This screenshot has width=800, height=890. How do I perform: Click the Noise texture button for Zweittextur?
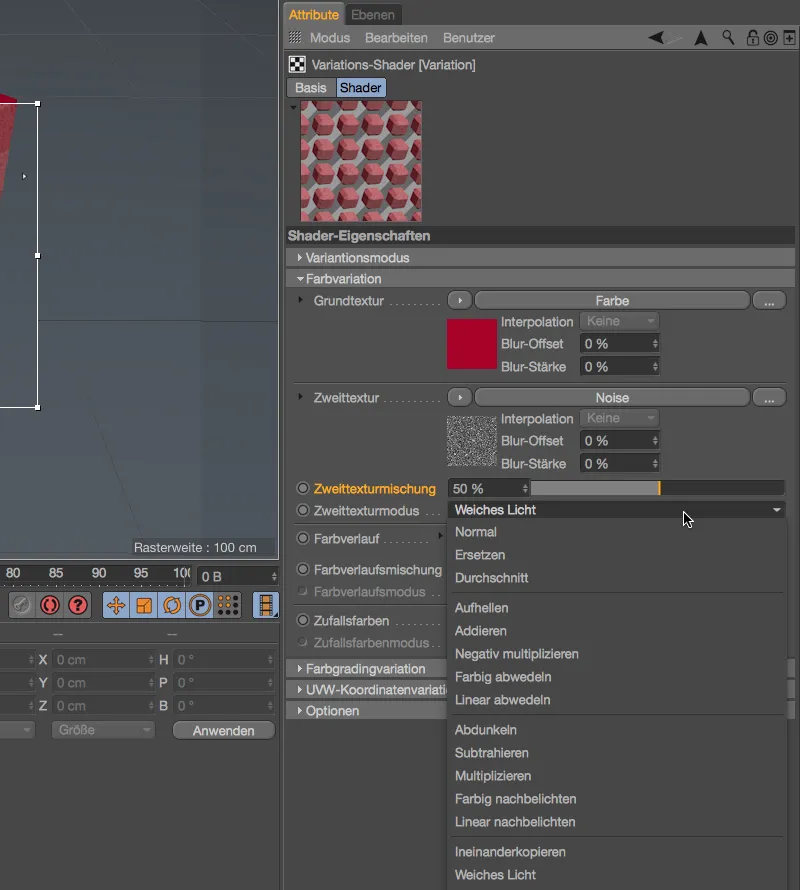tap(611, 397)
